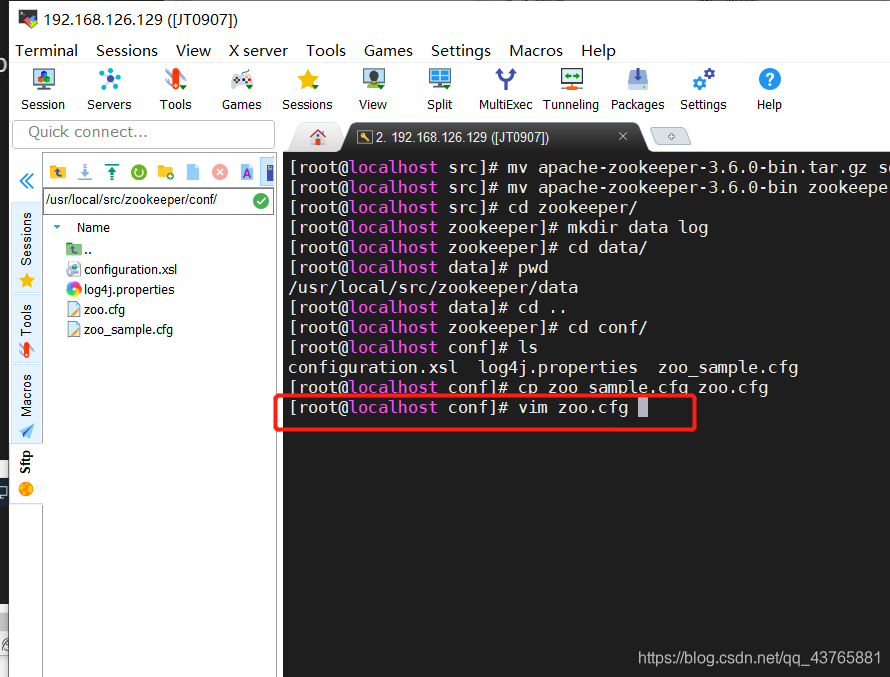Open the Games toolbar icon
890x677 pixels.
[241, 90]
